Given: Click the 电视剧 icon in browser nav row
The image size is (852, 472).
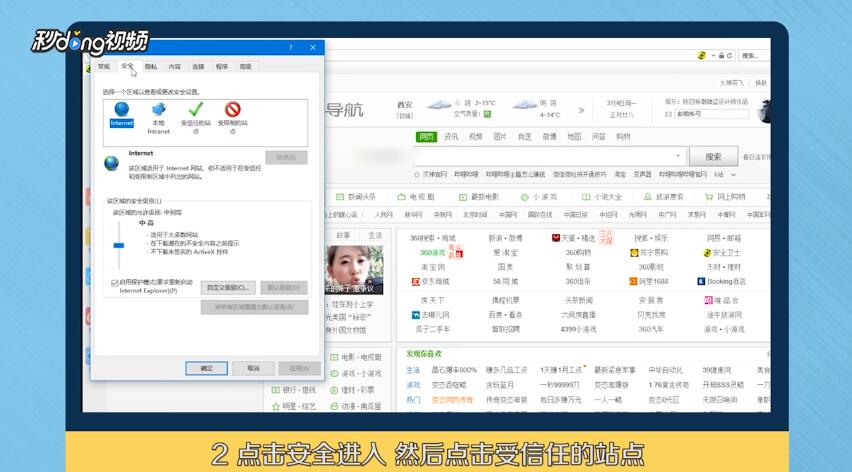Looking at the screenshot, I should [x=402, y=197].
